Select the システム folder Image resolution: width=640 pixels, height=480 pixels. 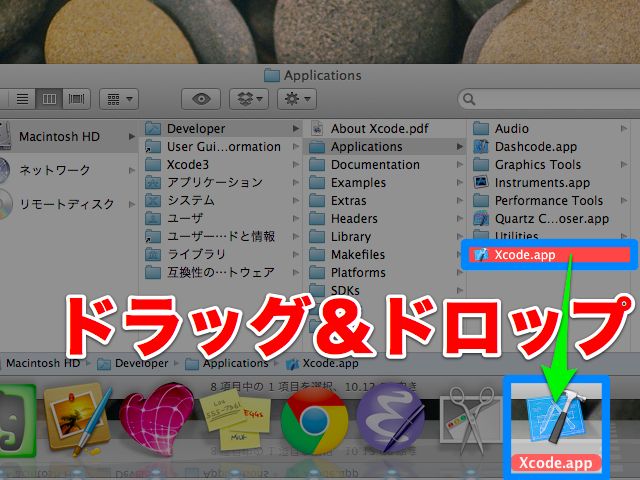[x=222, y=200]
